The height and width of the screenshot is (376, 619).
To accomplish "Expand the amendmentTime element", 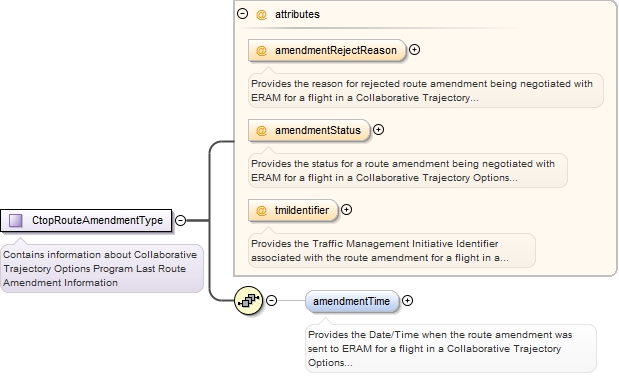I will (x=407, y=301).
